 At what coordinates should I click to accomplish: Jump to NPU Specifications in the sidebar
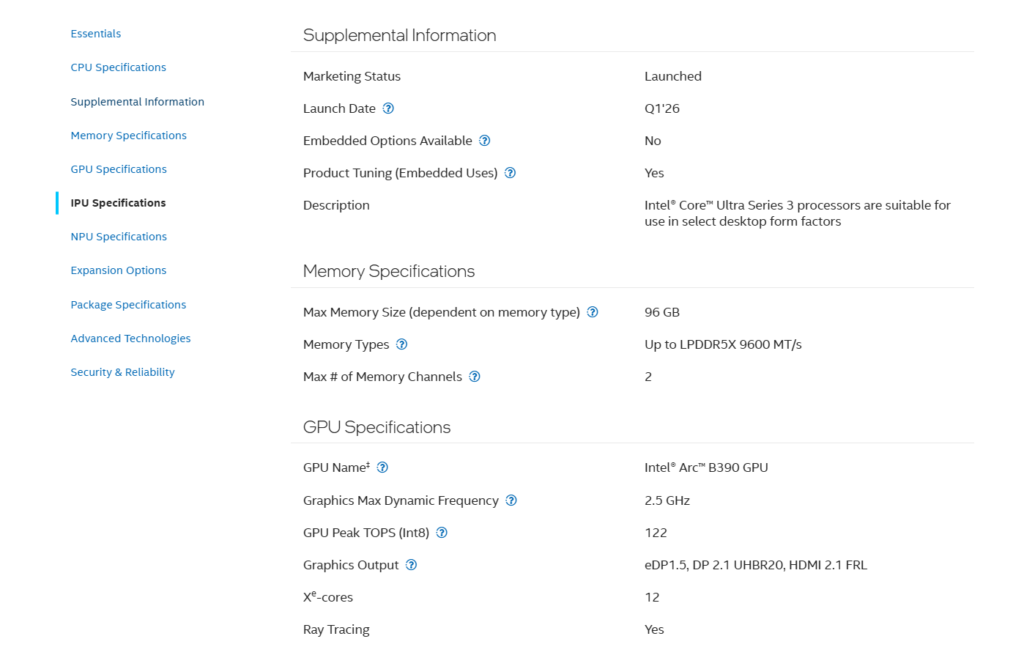pyautogui.click(x=118, y=237)
